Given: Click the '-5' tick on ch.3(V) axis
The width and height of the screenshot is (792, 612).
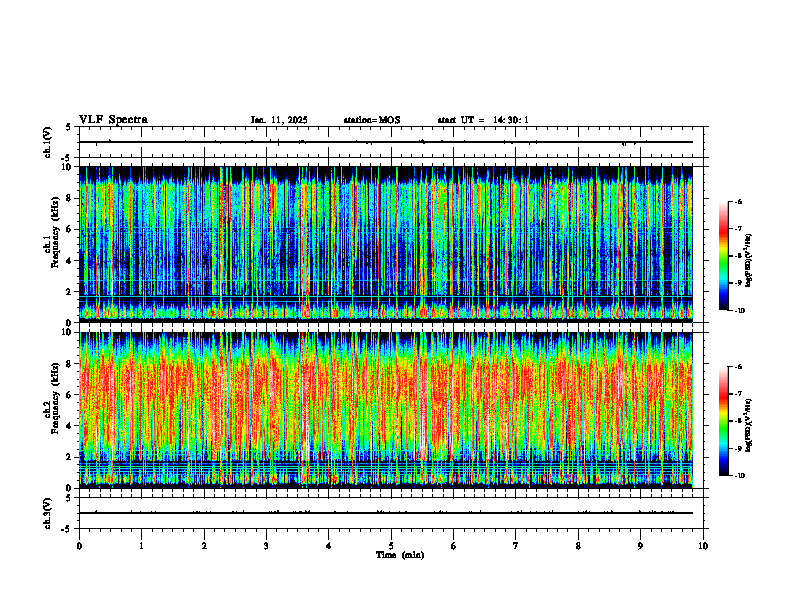Looking at the screenshot, I should [x=67, y=529].
